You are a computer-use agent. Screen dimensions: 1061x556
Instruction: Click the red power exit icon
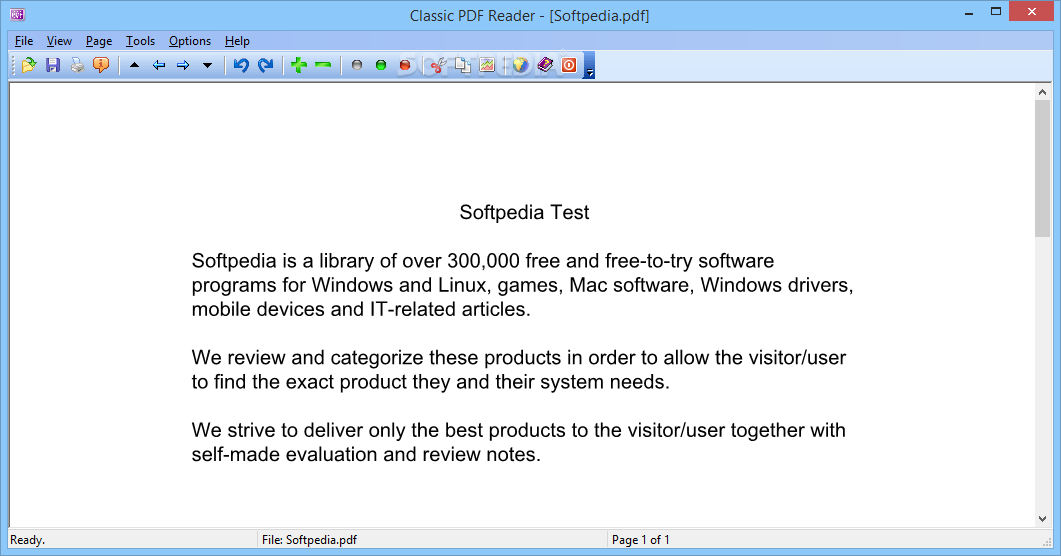point(569,65)
